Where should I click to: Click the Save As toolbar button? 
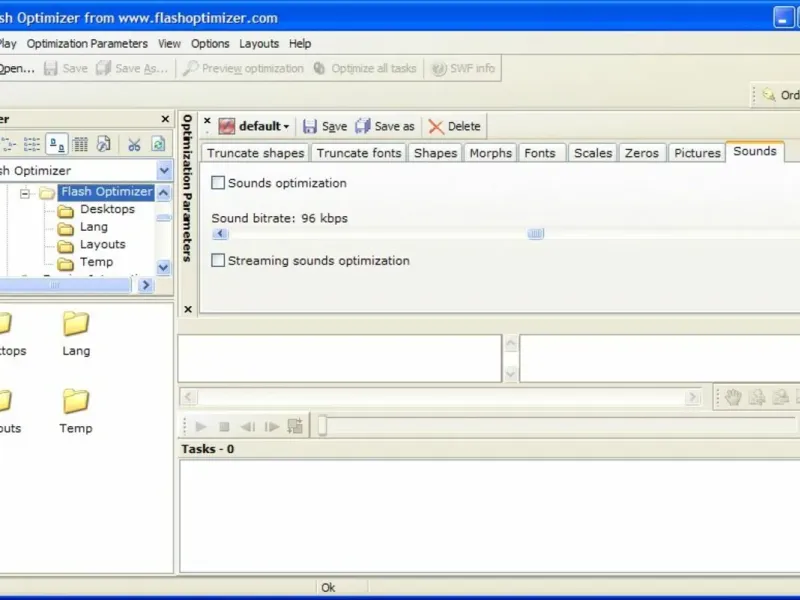coord(132,68)
